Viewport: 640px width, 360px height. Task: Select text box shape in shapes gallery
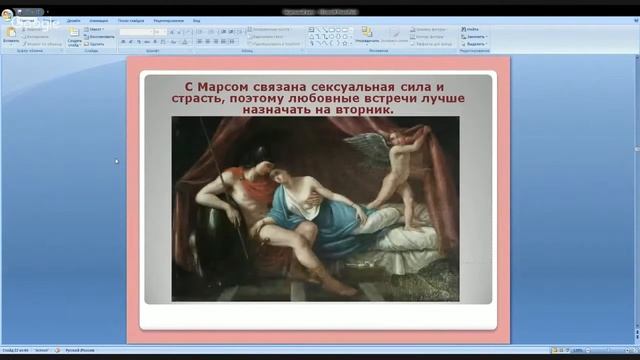click(311, 30)
